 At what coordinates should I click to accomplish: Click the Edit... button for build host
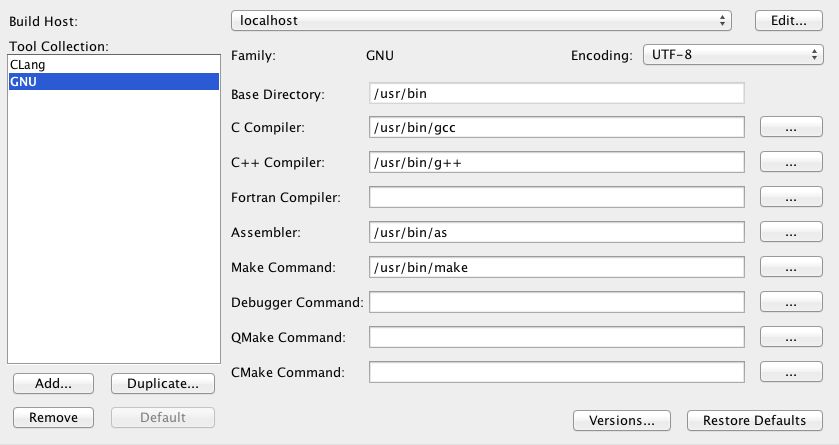tap(789, 21)
